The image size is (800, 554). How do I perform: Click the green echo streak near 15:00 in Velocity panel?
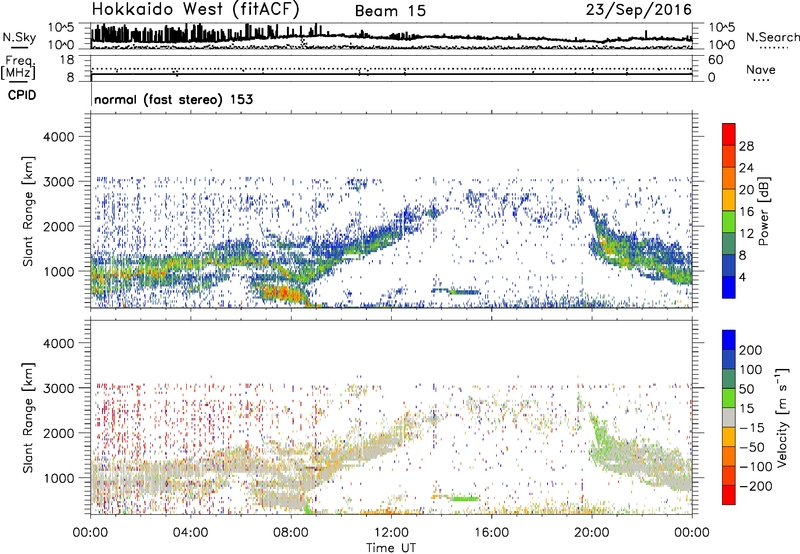(463, 498)
